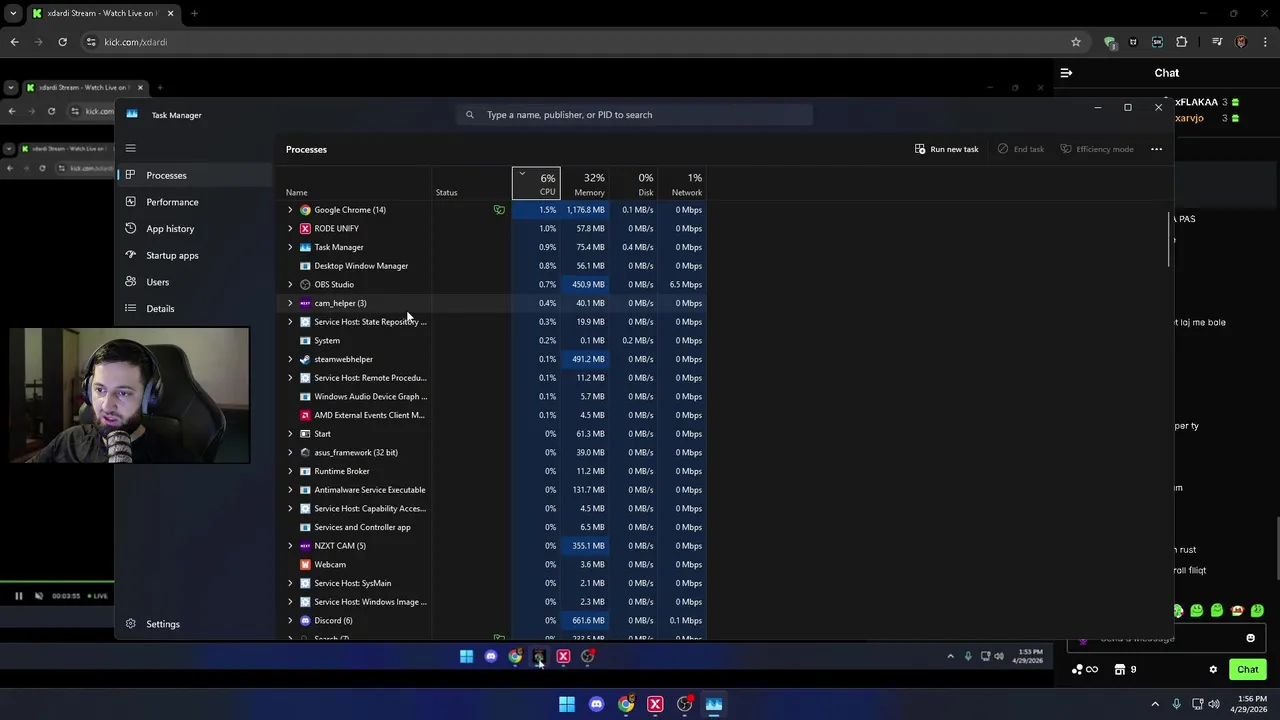The image size is (1280, 720).
Task: Reload the kick.com page
Action: (62, 42)
